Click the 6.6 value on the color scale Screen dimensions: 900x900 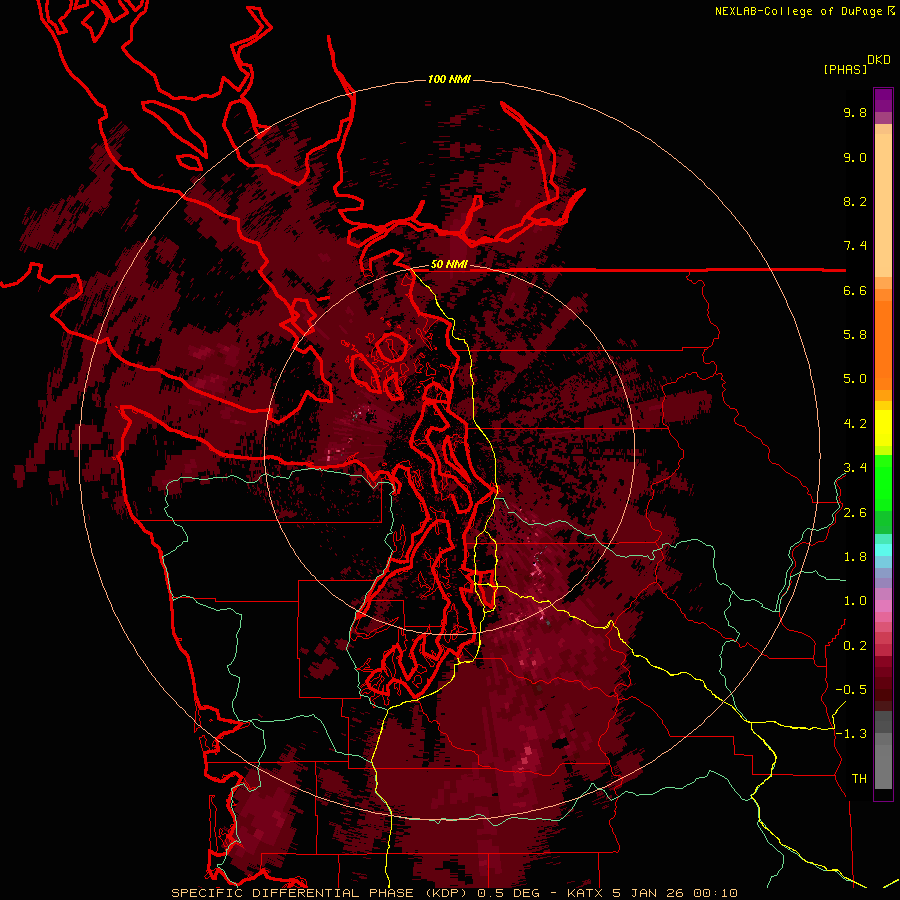pos(855,290)
